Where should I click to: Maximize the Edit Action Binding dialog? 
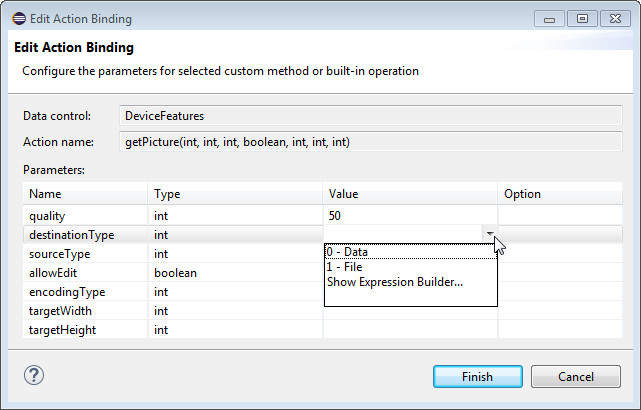click(581, 18)
